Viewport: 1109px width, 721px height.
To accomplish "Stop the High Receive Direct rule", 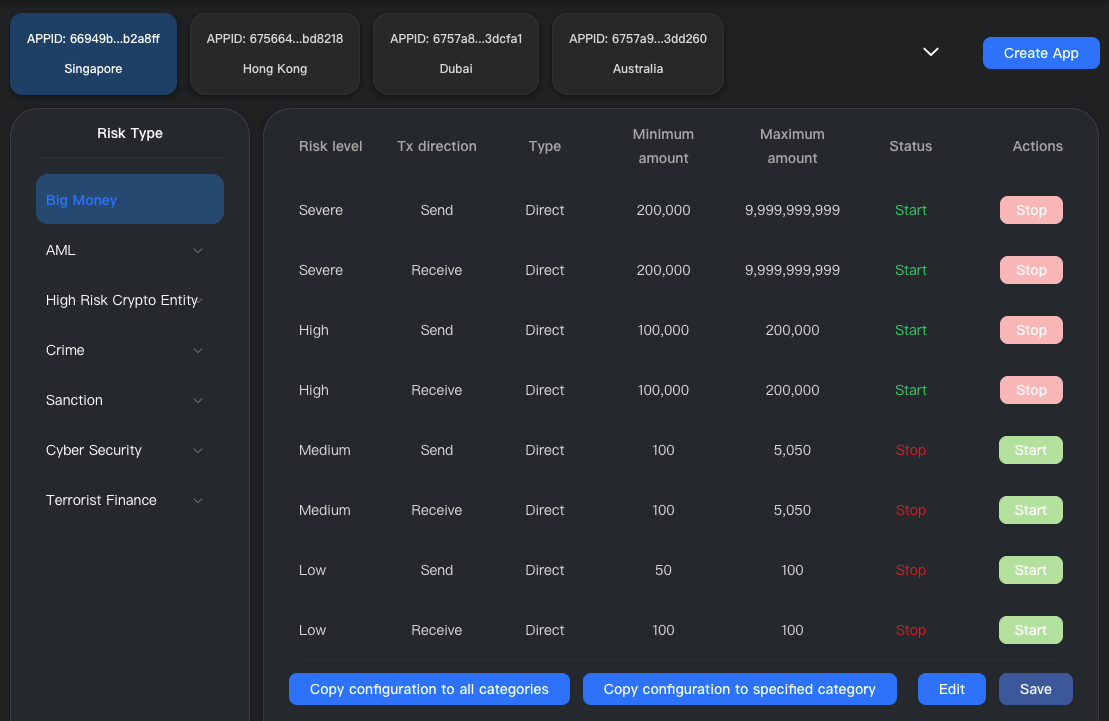I will [1031, 390].
